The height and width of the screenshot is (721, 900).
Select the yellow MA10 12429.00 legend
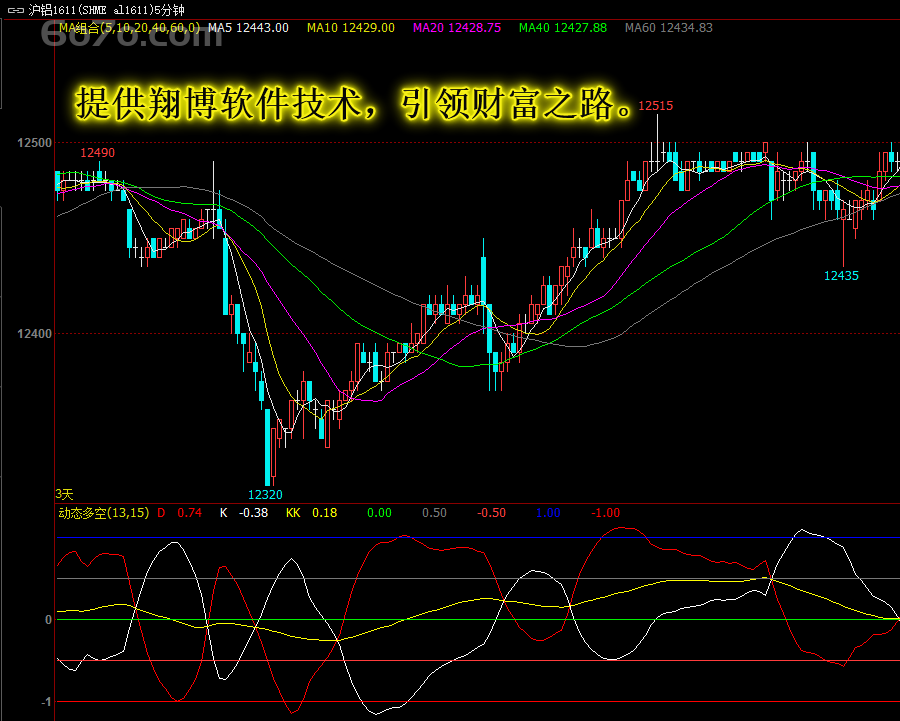pyautogui.click(x=350, y=28)
